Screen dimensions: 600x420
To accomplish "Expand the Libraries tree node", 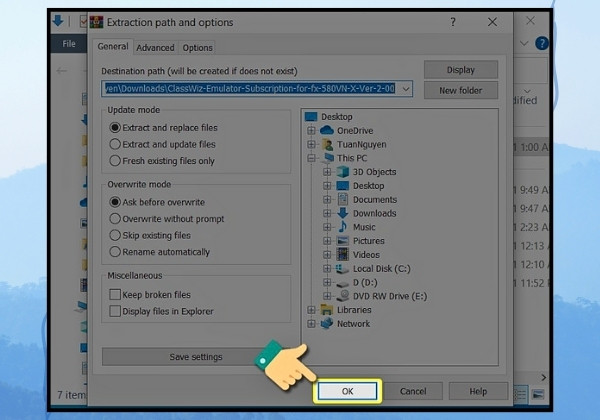I will (x=311, y=309).
